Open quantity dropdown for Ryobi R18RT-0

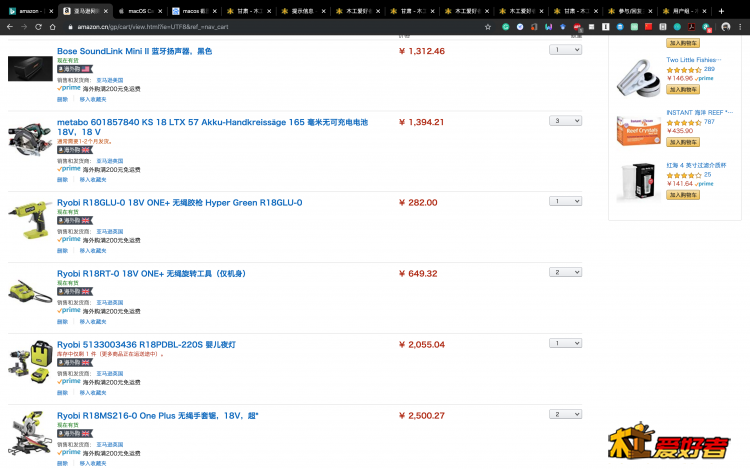(x=565, y=273)
